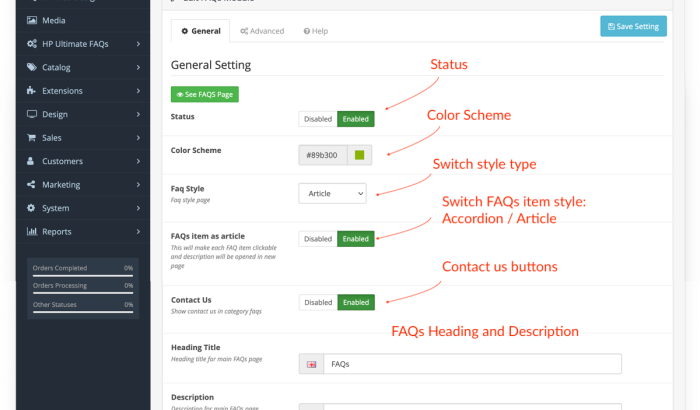This screenshot has height=410, width=700.
Task: Click the Extensions label in the sidebar
Action: 62,91
